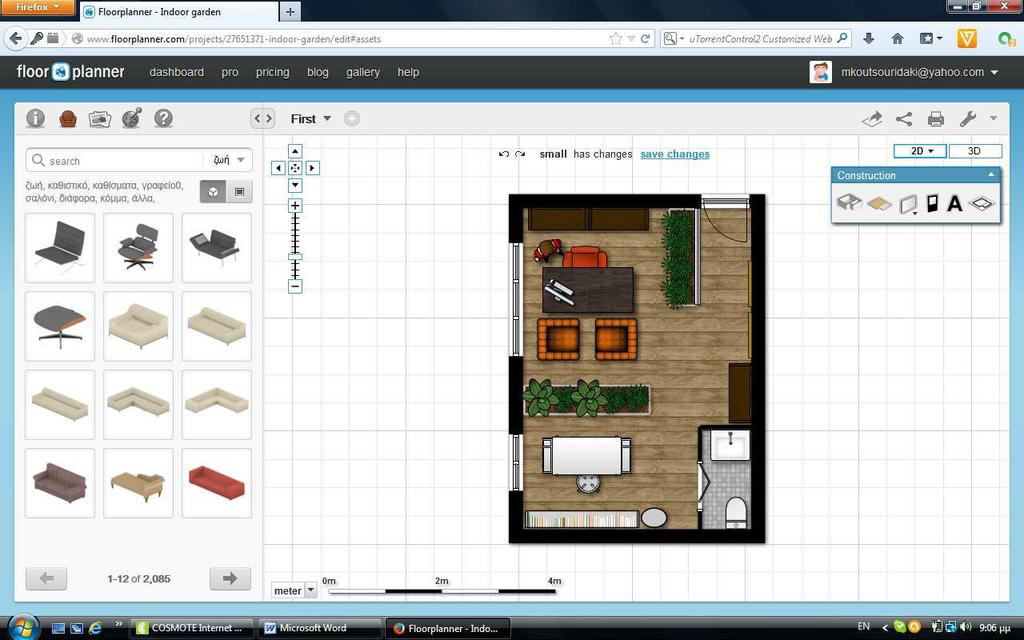
Task: Select the furniture library armchair icon
Action: coord(68,119)
